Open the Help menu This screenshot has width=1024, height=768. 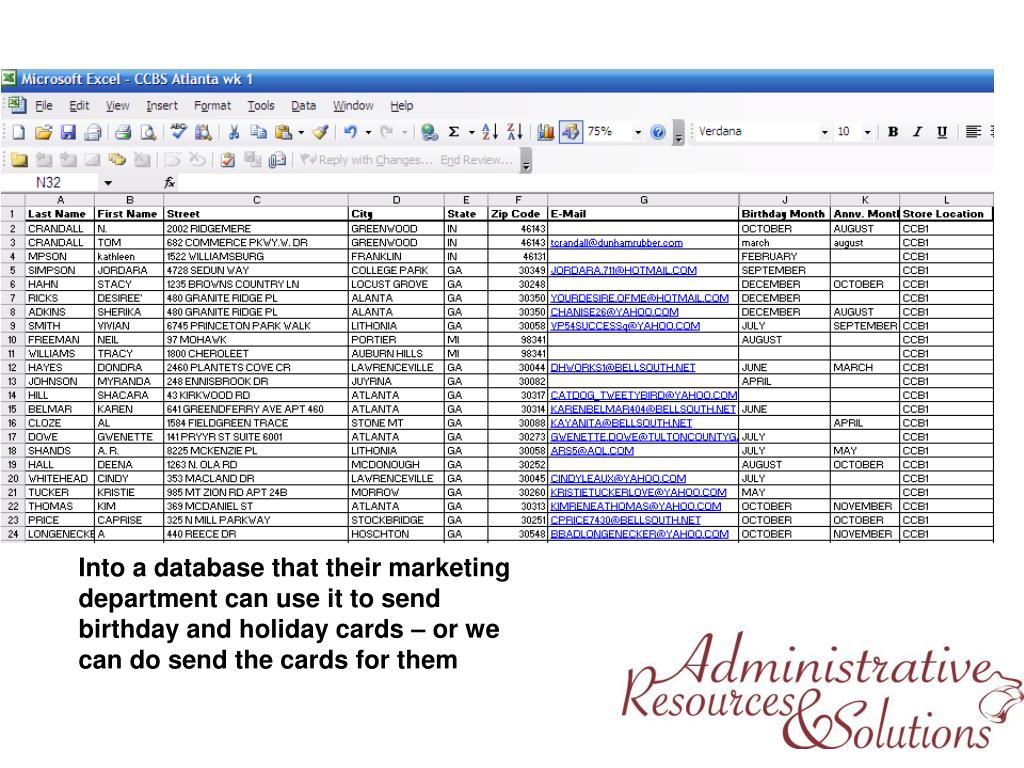[402, 106]
